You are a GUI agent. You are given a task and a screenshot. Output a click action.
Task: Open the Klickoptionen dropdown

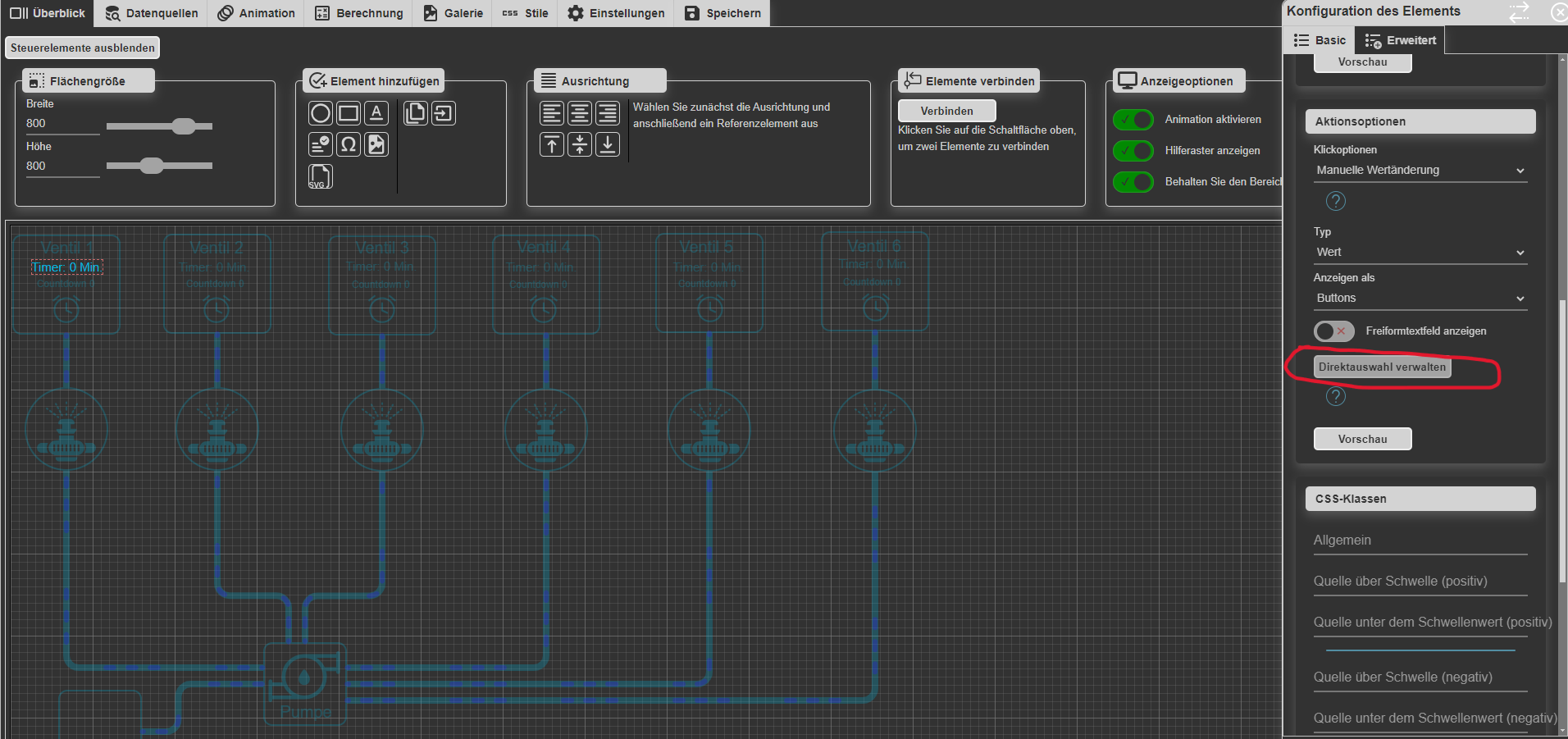(x=1420, y=171)
